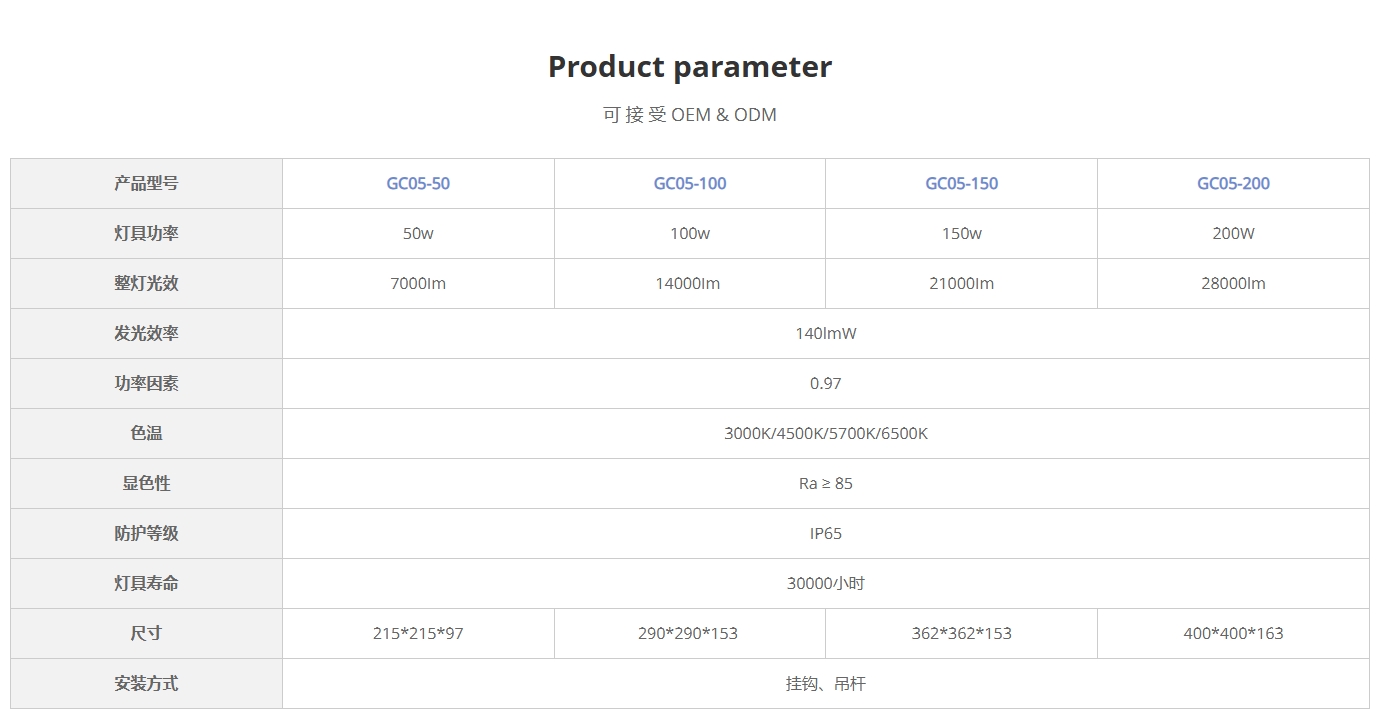The image size is (1381, 718).
Task: Click the 产品型号 row header
Action: pyautogui.click(x=146, y=183)
